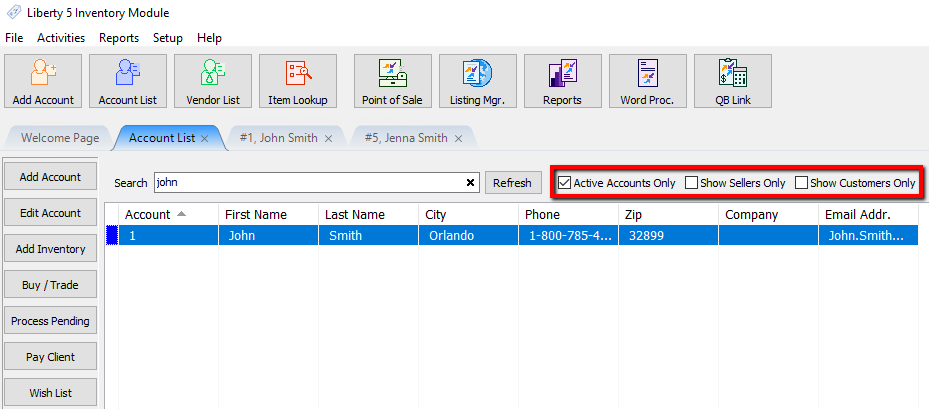Open the Account List toolbar icon
The height and width of the screenshot is (409, 929).
(126, 81)
